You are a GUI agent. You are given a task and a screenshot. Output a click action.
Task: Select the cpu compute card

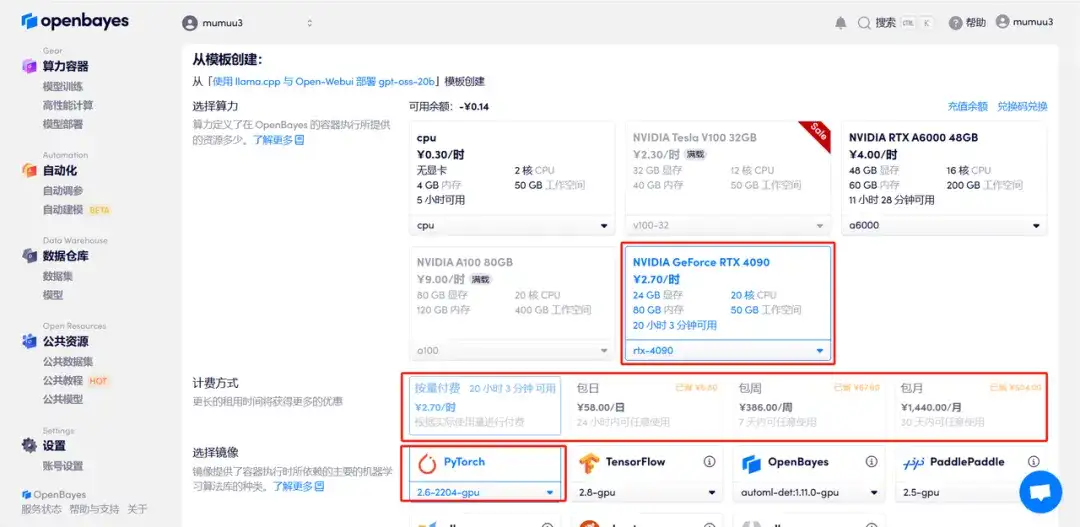pos(512,179)
